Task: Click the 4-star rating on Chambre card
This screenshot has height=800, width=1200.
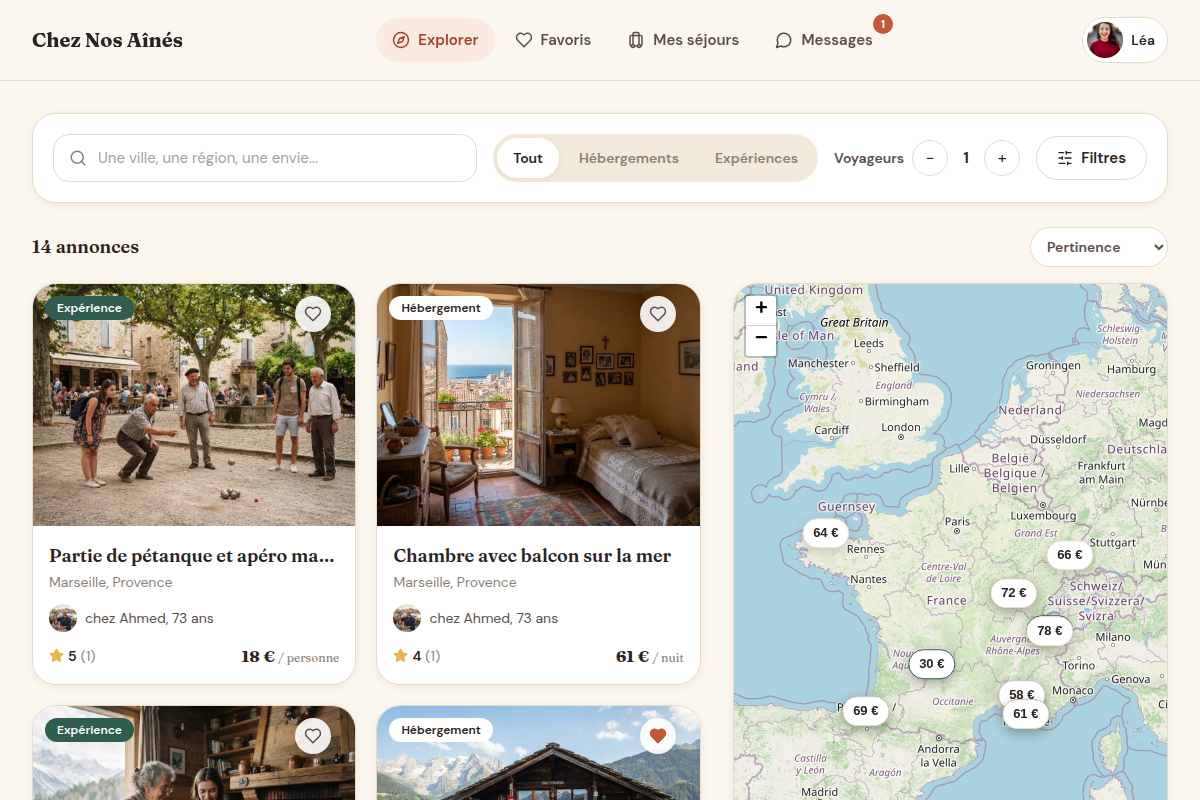Action: (x=417, y=657)
